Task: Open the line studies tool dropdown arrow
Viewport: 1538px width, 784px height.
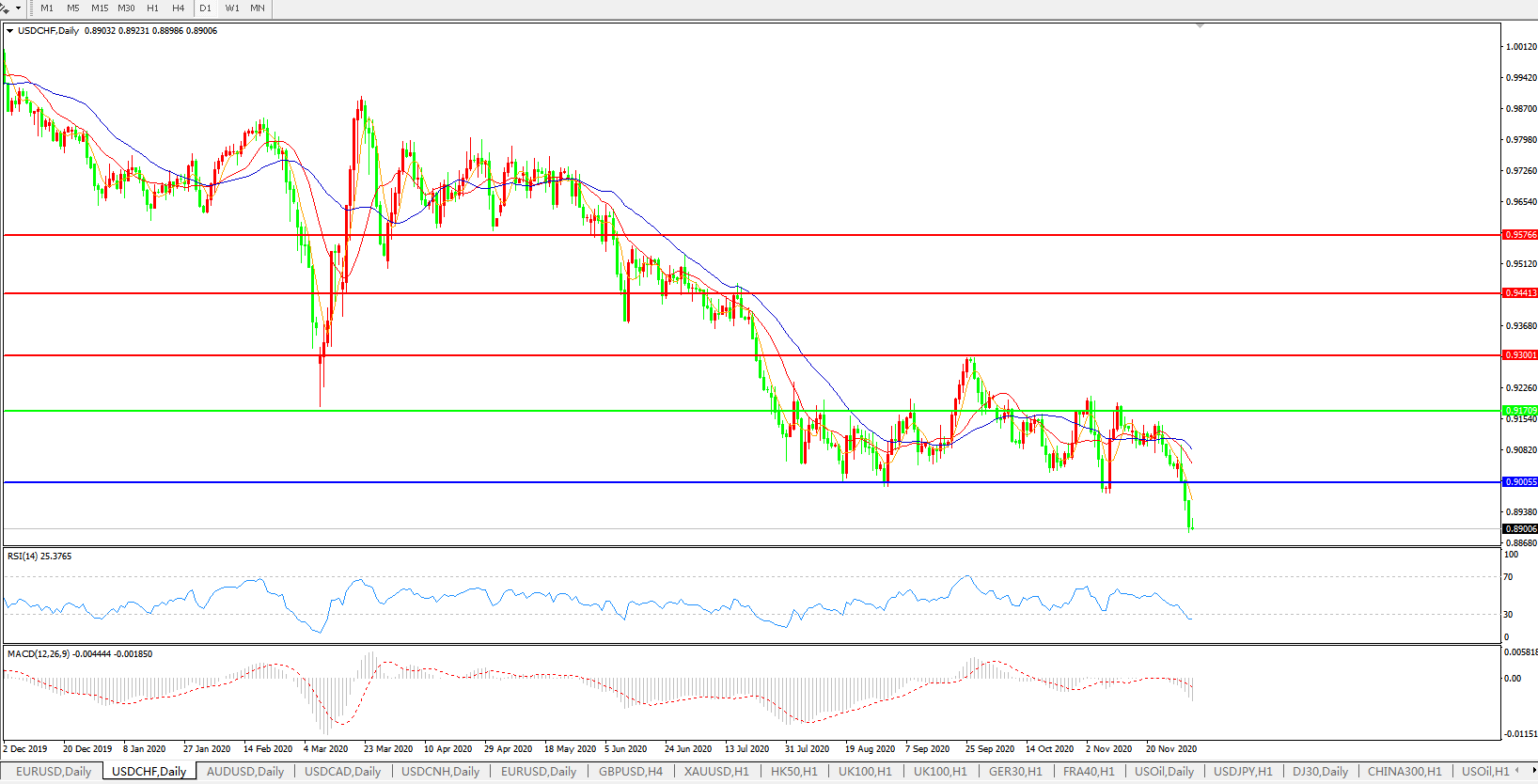Action: point(18,8)
